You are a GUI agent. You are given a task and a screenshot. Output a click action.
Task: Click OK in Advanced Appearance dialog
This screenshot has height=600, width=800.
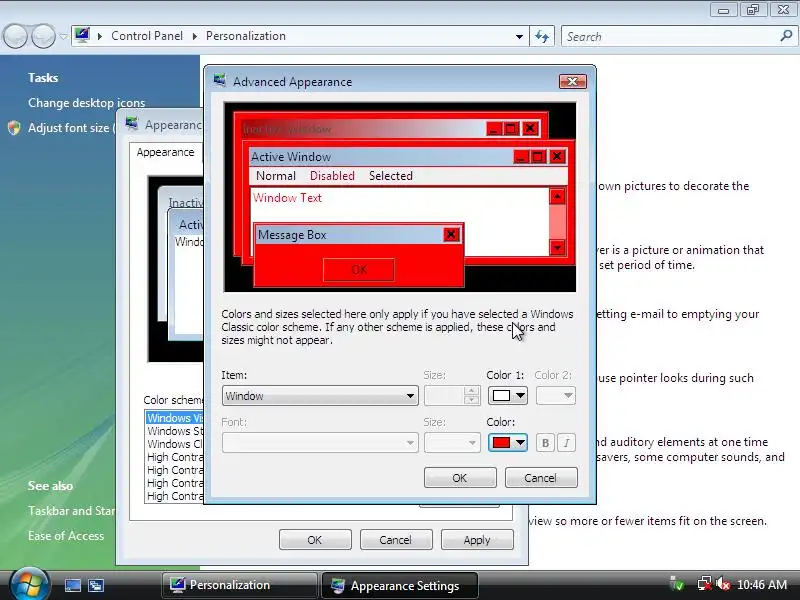(x=460, y=478)
